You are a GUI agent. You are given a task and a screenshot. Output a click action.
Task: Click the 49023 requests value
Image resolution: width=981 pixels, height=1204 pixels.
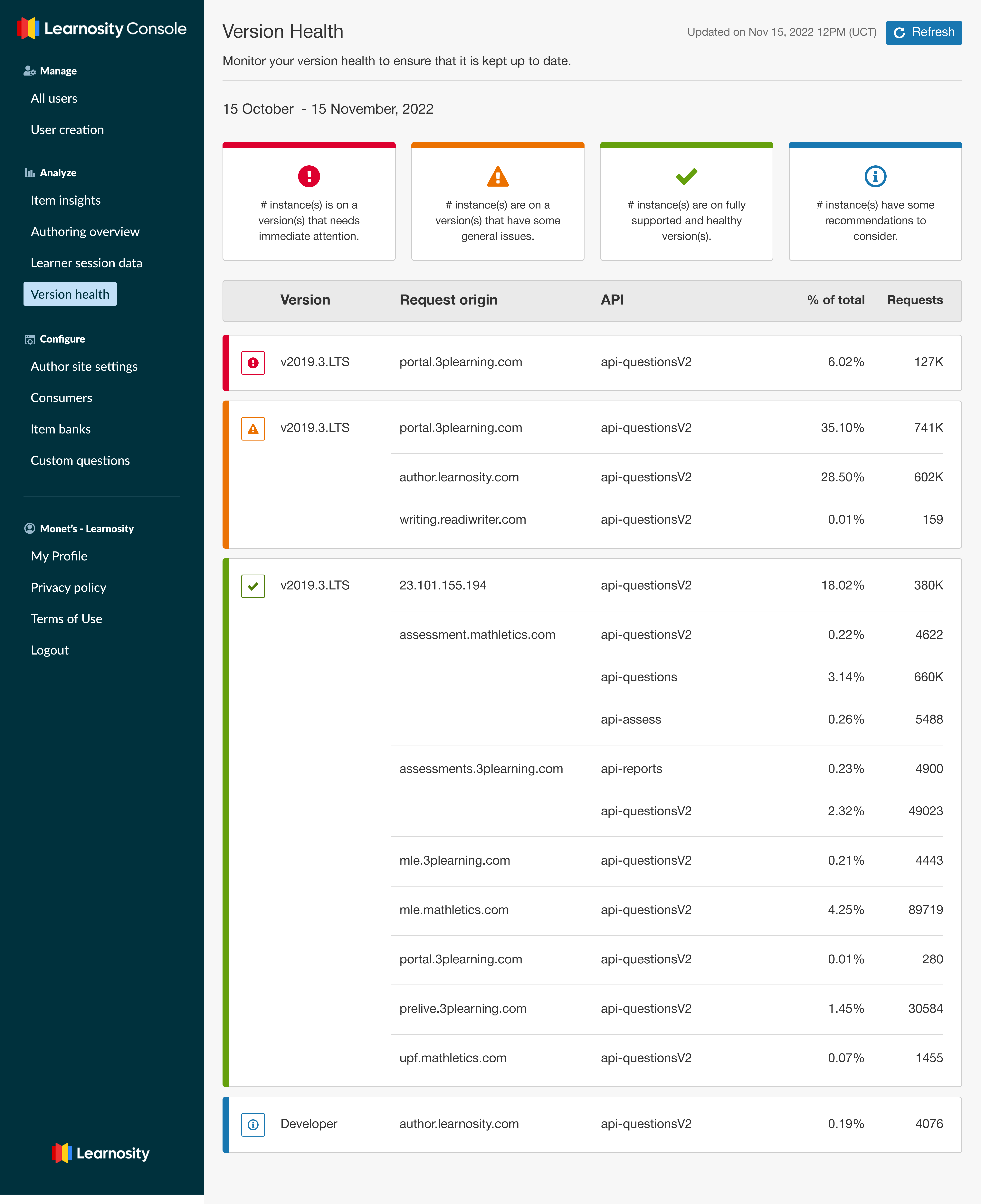click(x=926, y=811)
